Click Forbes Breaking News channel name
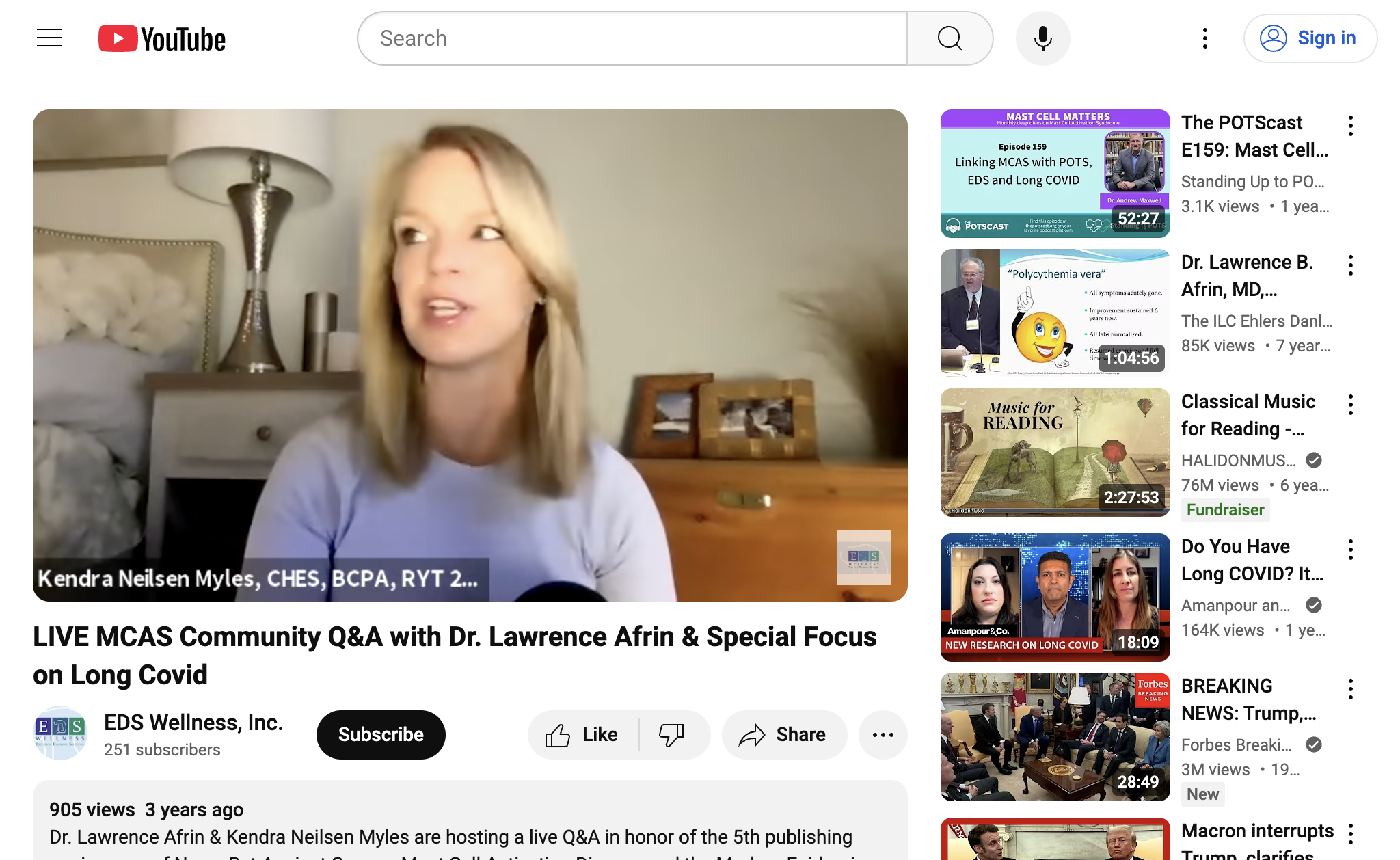 click(1237, 745)
